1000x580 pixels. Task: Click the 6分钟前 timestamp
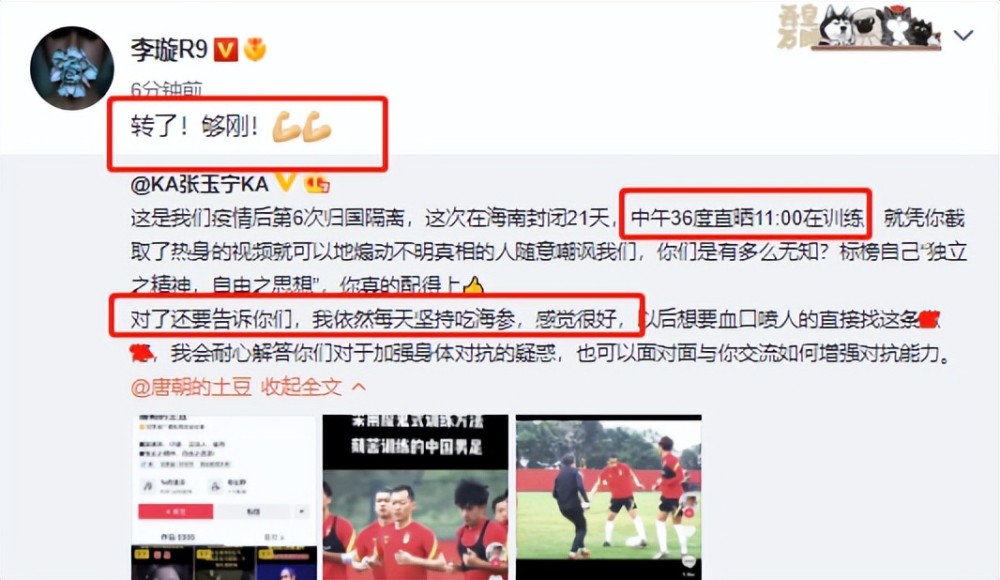click(166, 89)
